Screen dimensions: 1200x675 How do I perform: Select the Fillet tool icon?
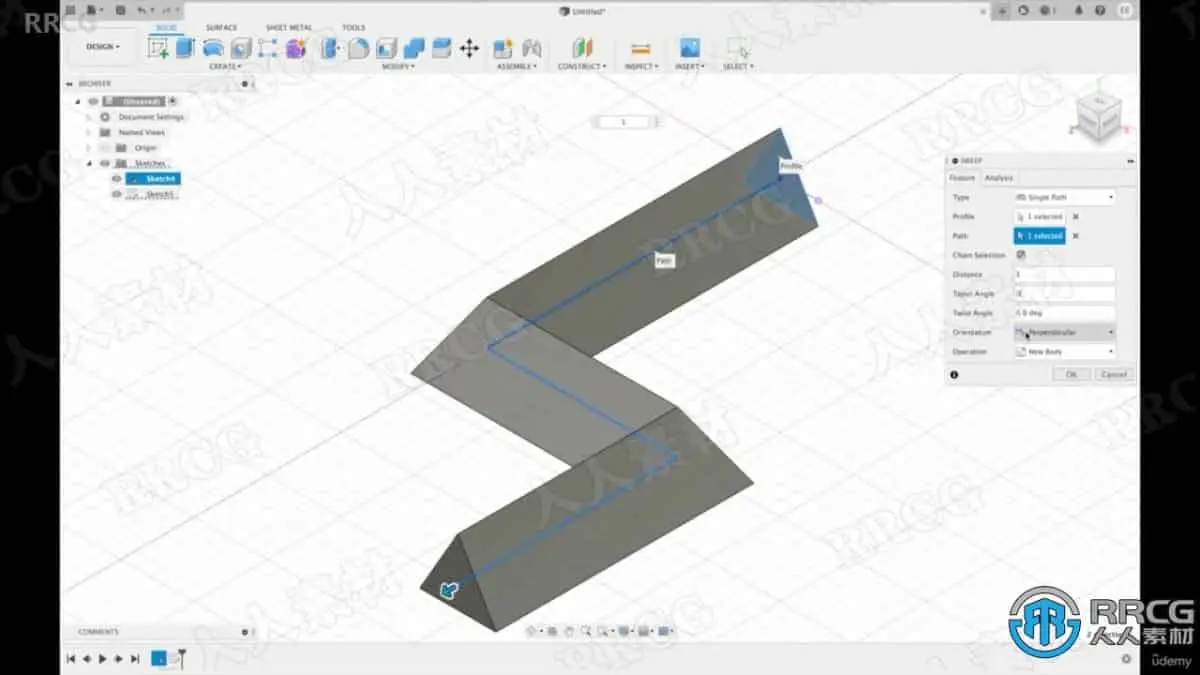point(358,48)
